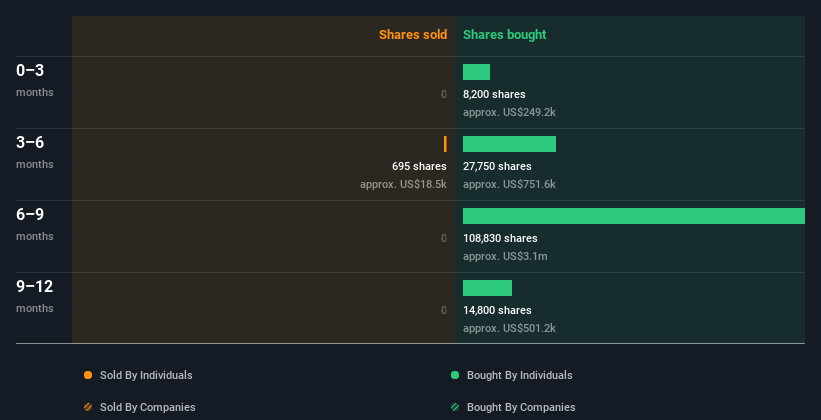Image resolution: width=821 pixels, height=420 pixels.
Task: Click the striped green 'Bought By Companies' icon
Action: [455, 407]
